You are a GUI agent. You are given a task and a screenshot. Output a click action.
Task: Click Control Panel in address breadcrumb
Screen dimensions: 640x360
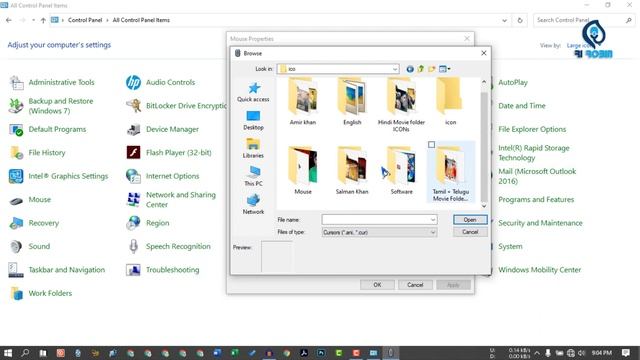tap(85, 20)
